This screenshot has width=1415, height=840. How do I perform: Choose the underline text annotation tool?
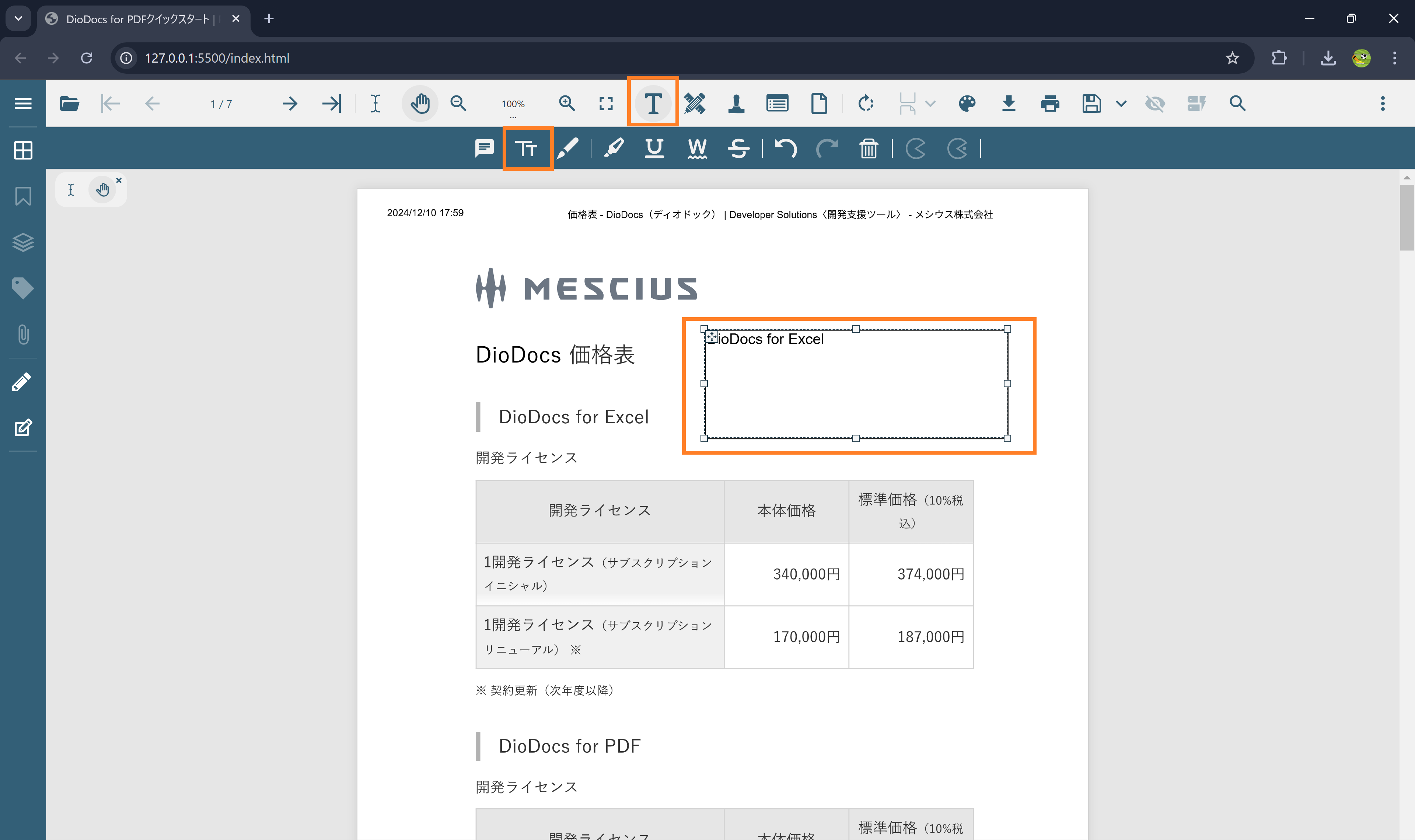(x=655, y=149)
